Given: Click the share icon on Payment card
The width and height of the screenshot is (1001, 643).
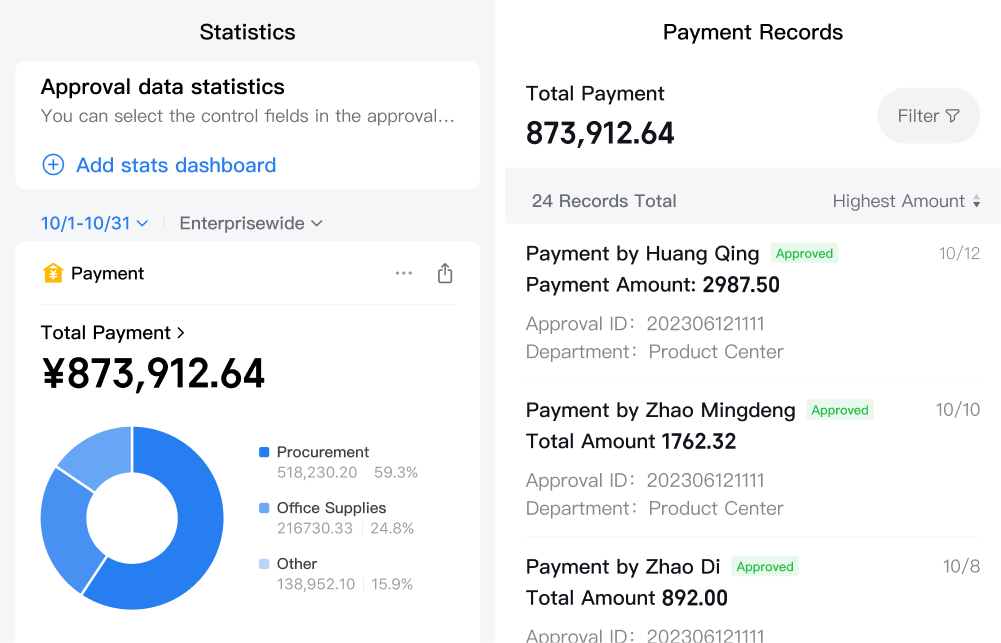Looking at the screenshot, I should point(445,273).
